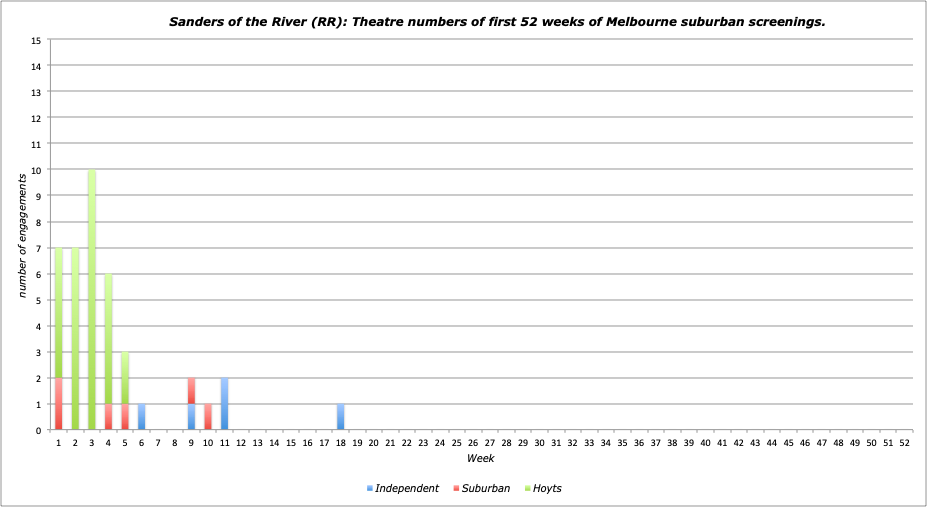
Task: Click the blue Independent bar at week 11
Action: pos(224,404)
